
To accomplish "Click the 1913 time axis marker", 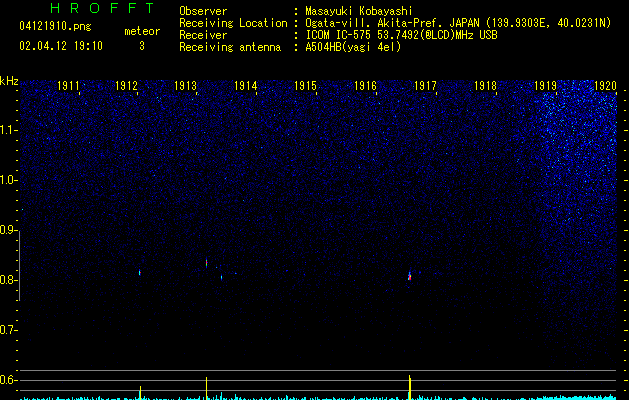I will (x=186, y=86).
